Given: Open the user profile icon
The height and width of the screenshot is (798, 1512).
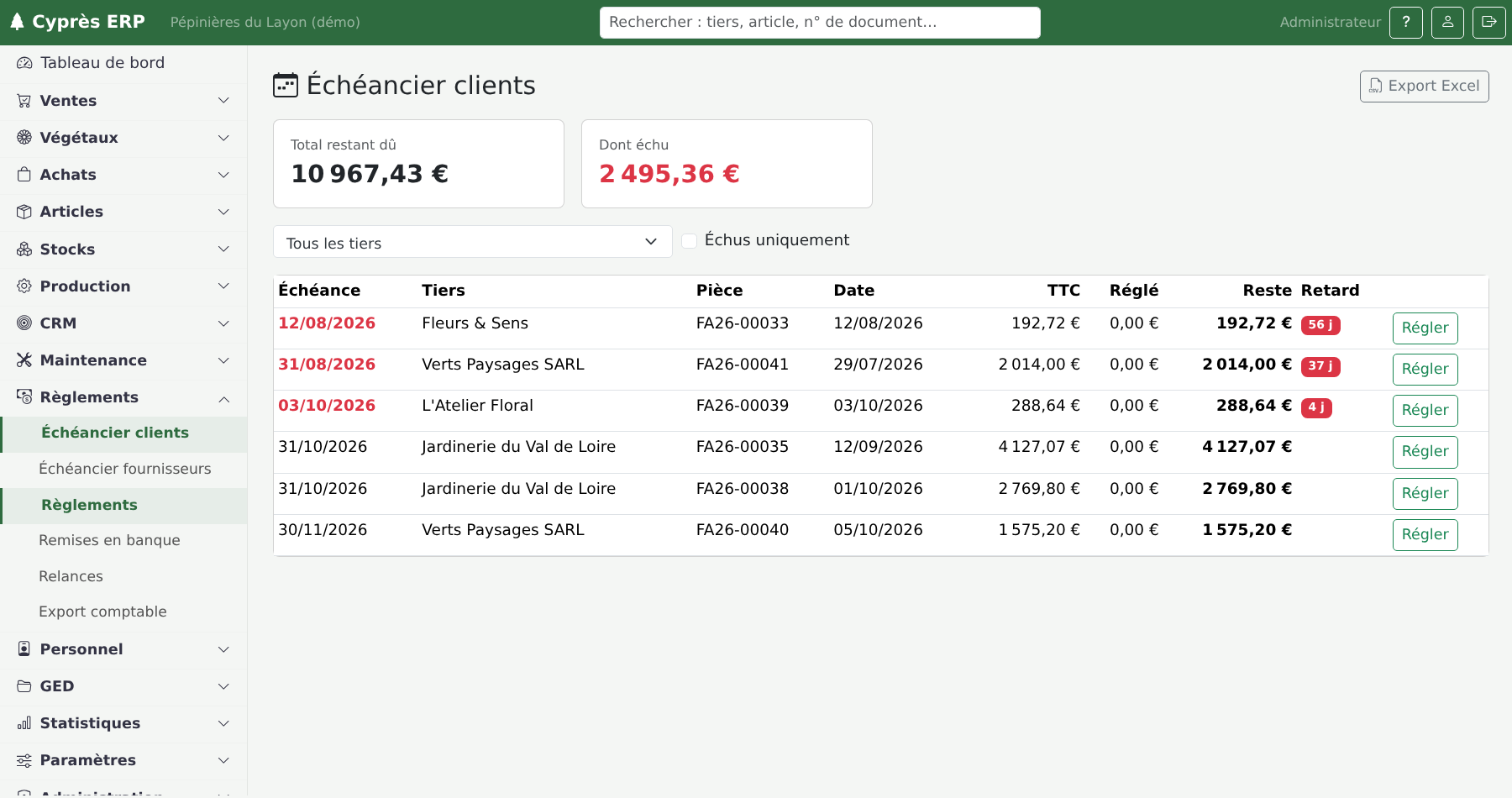Looking at the screenshot, I should [1448, 23].
